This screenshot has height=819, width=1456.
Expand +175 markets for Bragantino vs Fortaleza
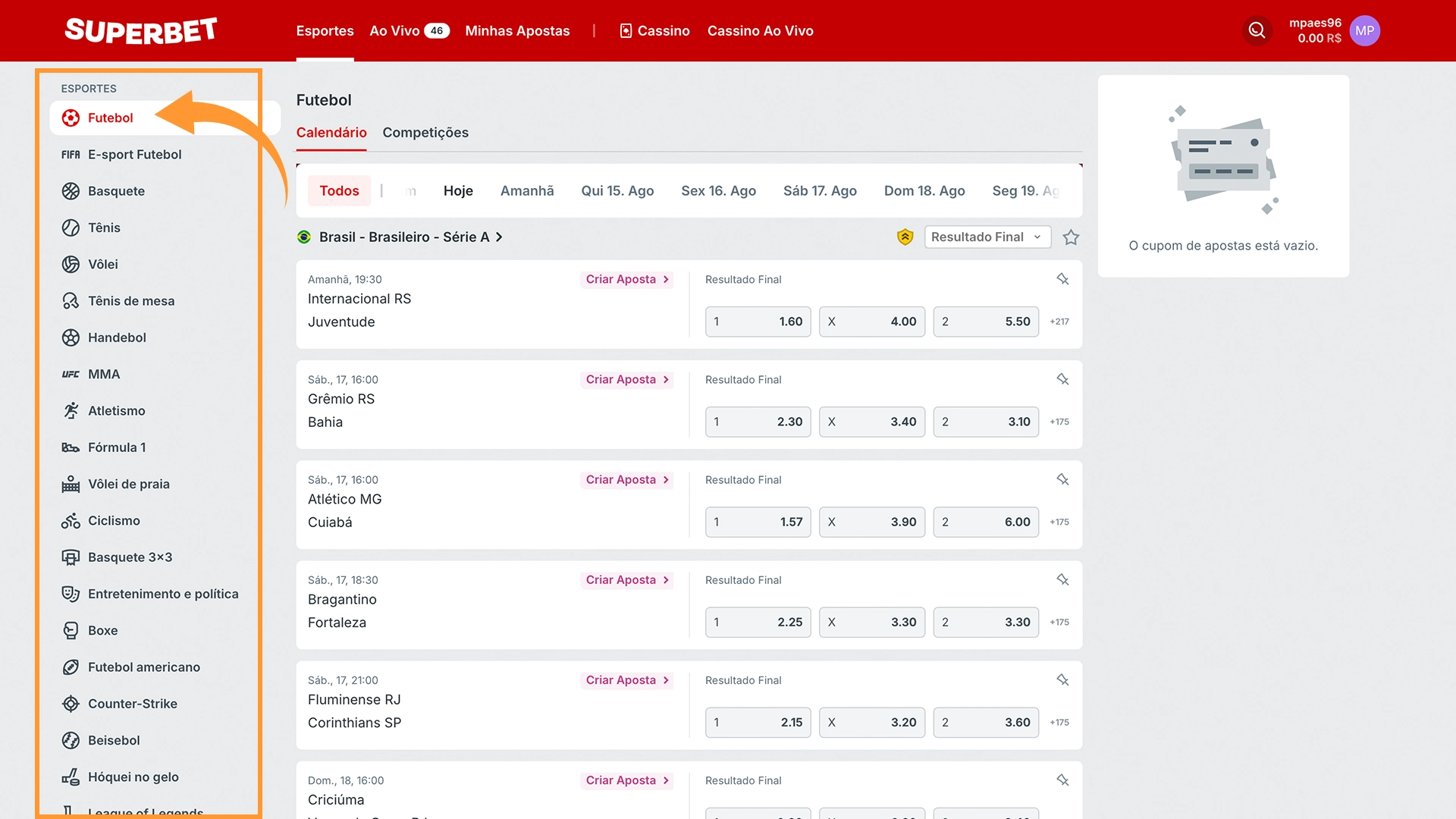pyautogui.click(x=1059, y=622)
